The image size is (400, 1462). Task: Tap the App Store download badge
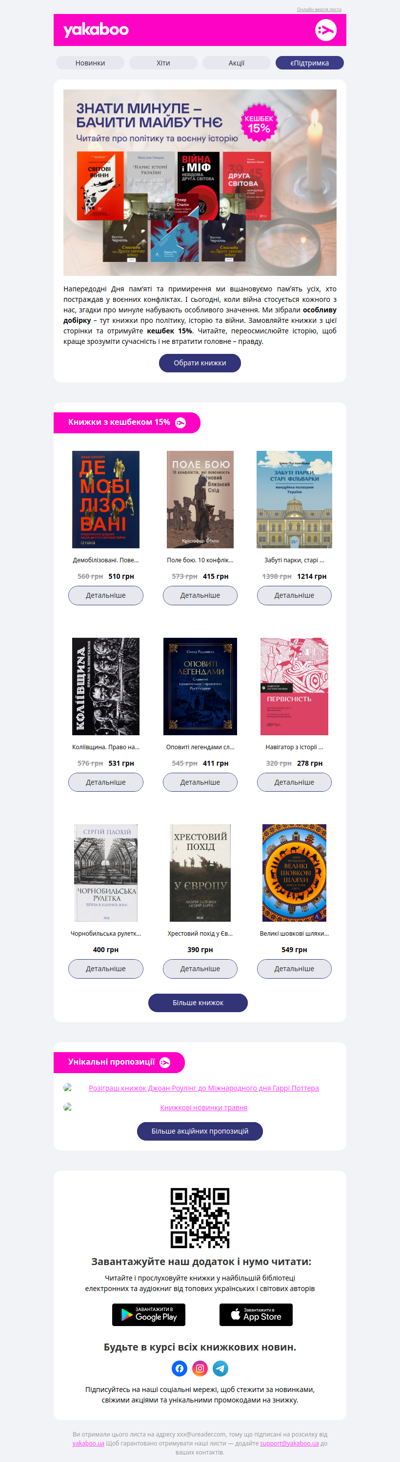(256, 1314)
